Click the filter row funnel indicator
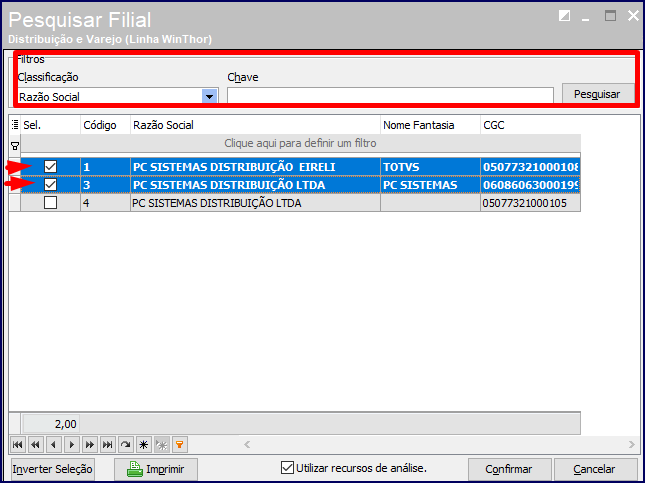This screenshot has height=483, width=645. [x=15, y=146]
